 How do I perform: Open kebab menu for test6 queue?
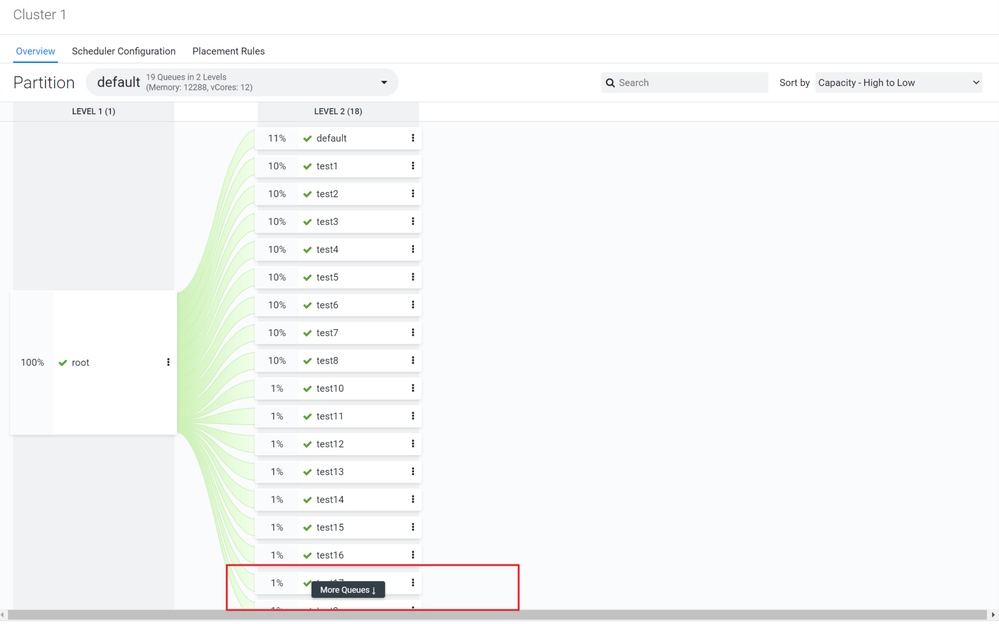click(x=413, y=305)
